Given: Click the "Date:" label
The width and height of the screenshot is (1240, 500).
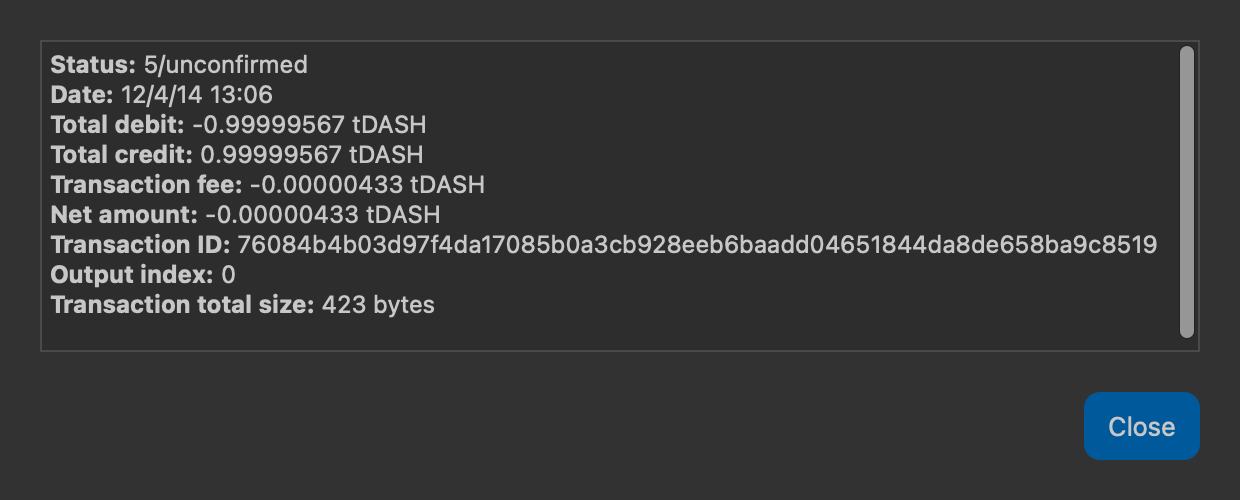Looking at the screenshot, I should [x=82, y=95].
